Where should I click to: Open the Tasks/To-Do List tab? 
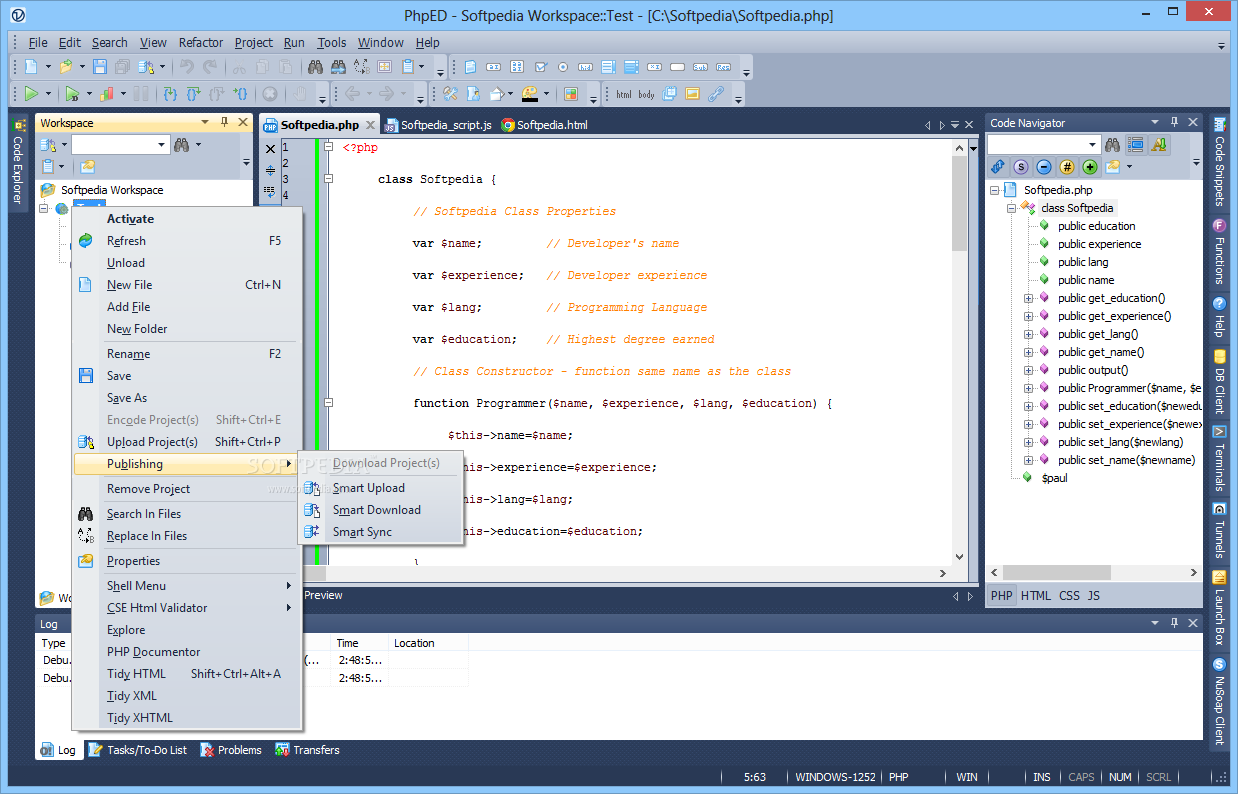138,750
